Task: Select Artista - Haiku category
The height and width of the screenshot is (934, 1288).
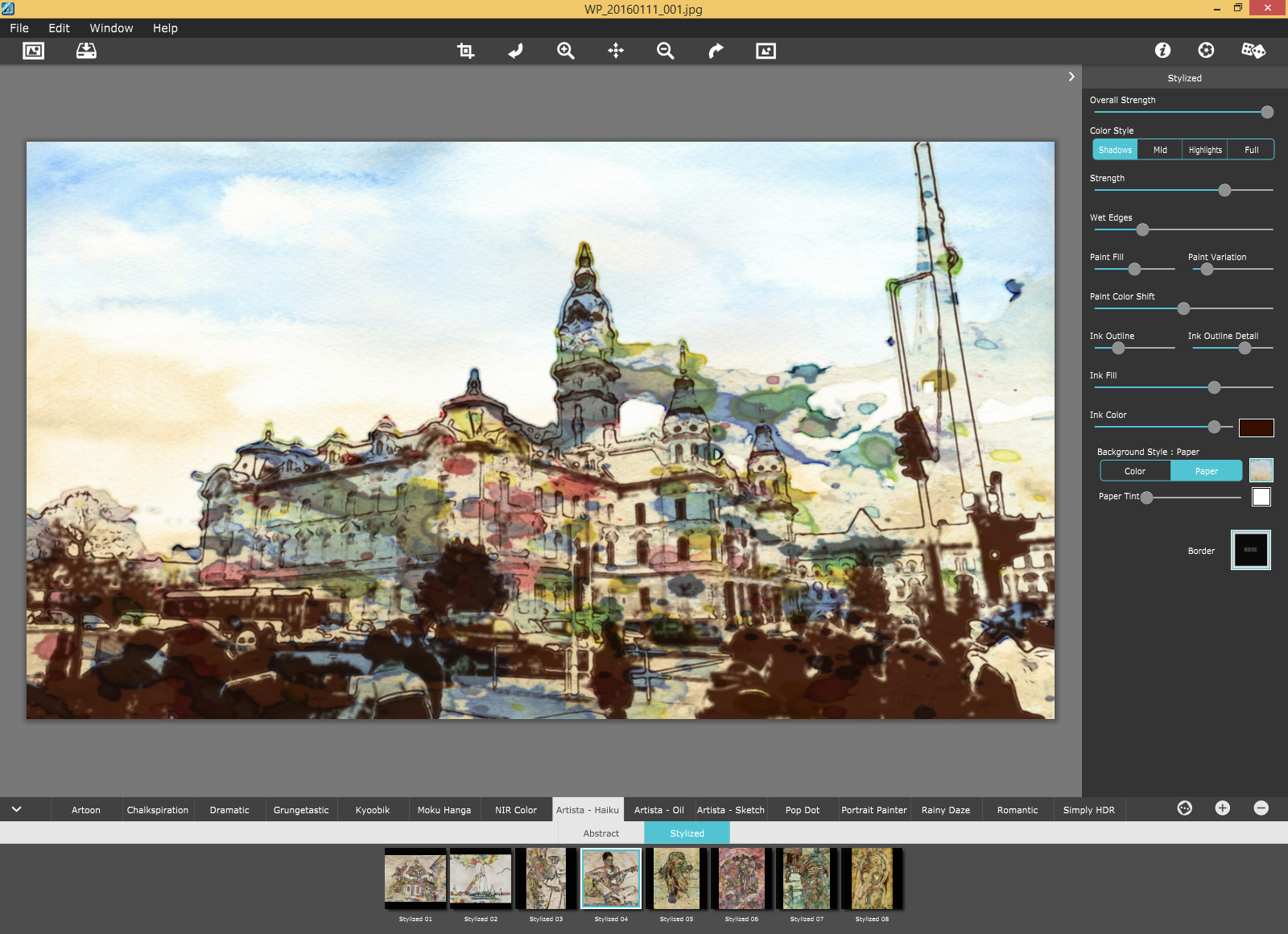Action: tap(588, 810)
